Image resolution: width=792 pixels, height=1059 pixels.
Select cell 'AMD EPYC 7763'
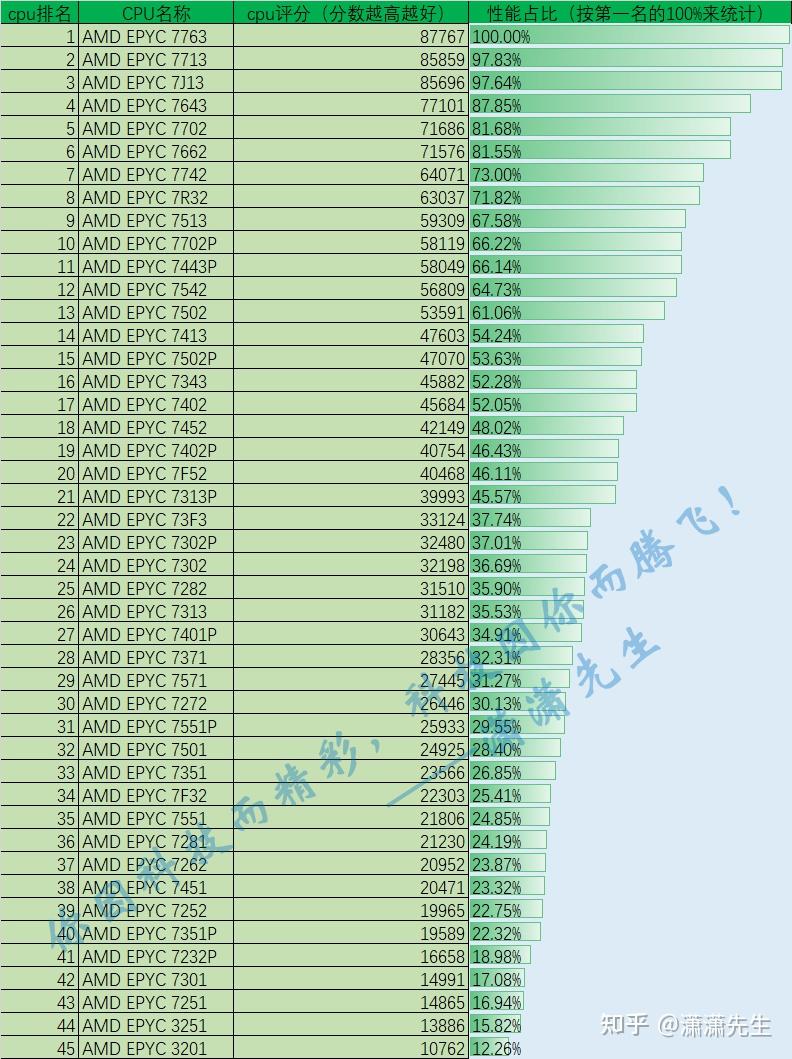[x=156, y=36]
